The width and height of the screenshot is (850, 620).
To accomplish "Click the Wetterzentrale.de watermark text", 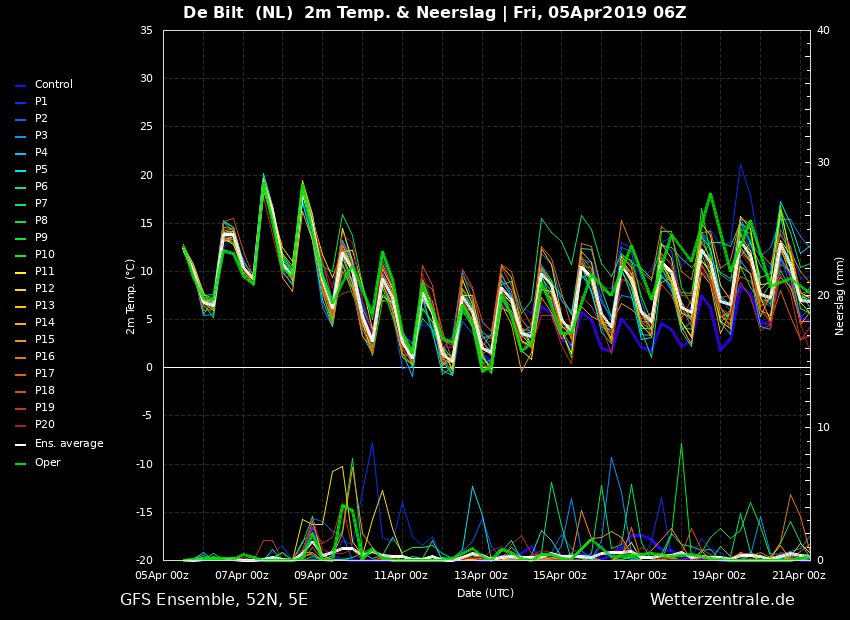I will [x=722, y=599].
